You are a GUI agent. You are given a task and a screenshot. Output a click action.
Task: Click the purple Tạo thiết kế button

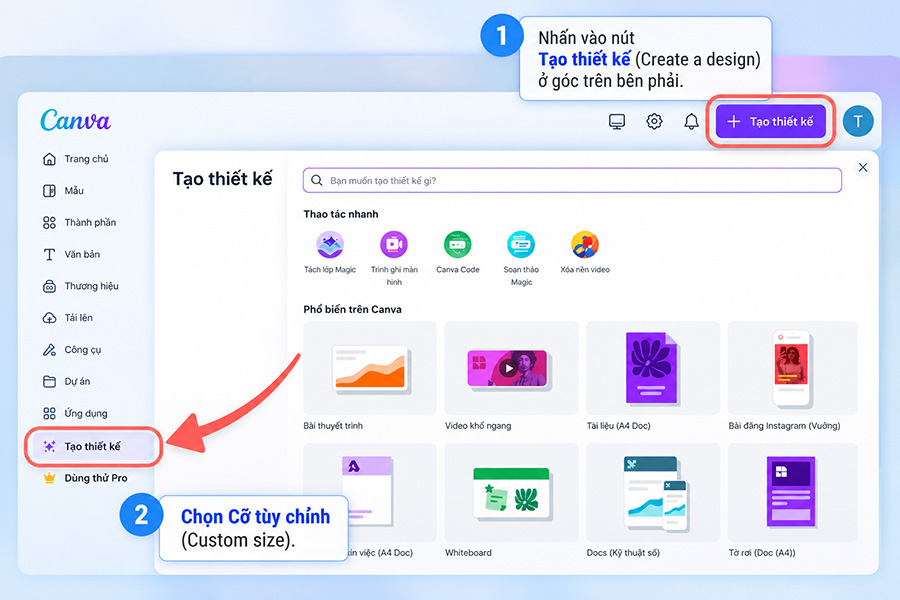770,121
